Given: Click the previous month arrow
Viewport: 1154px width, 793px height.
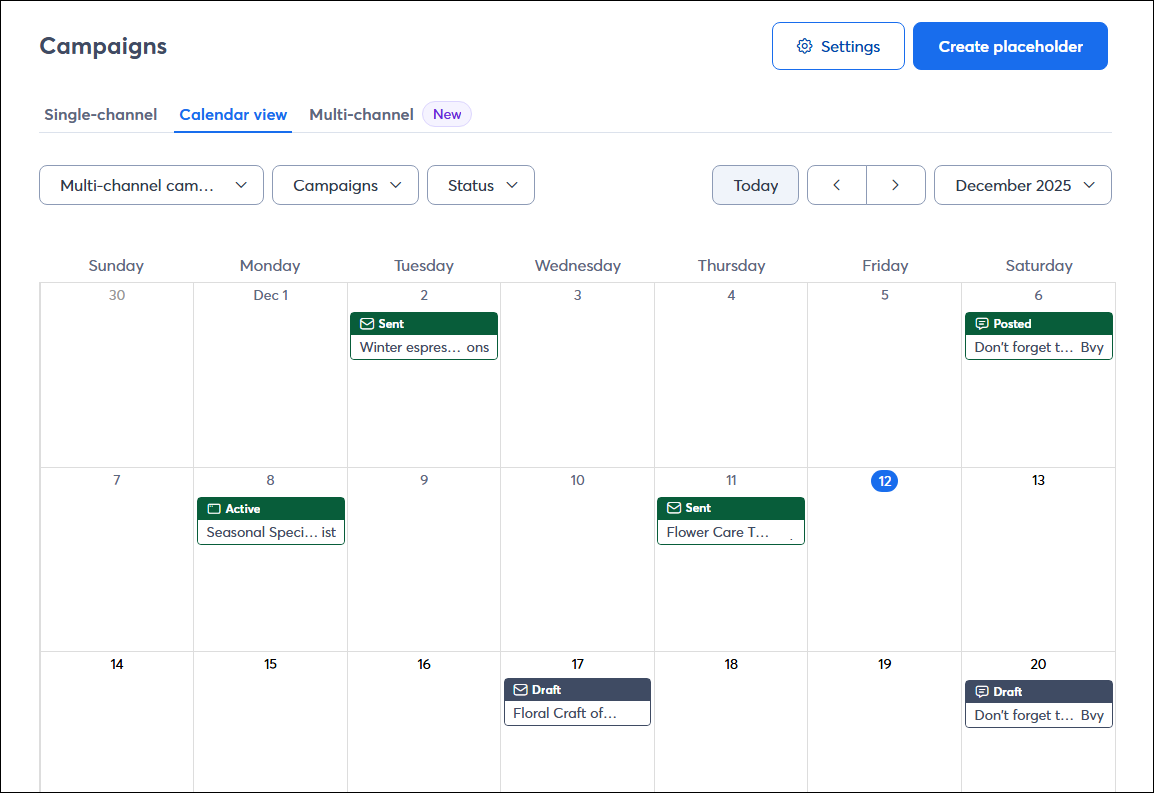Looking at the screenshot, I should pyautogui.click(x=837, y=185).
